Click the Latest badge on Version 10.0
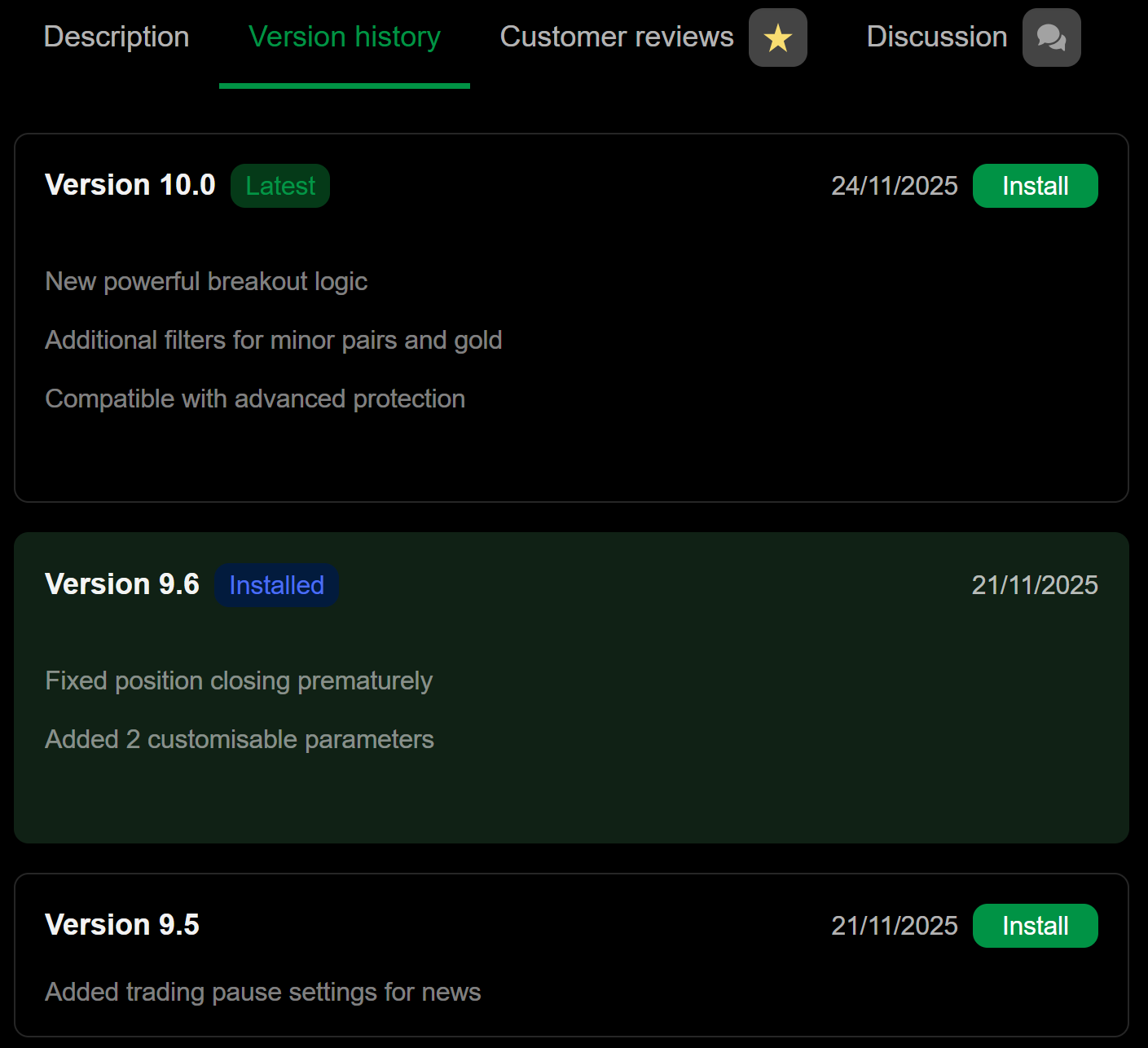 point(280,186)
